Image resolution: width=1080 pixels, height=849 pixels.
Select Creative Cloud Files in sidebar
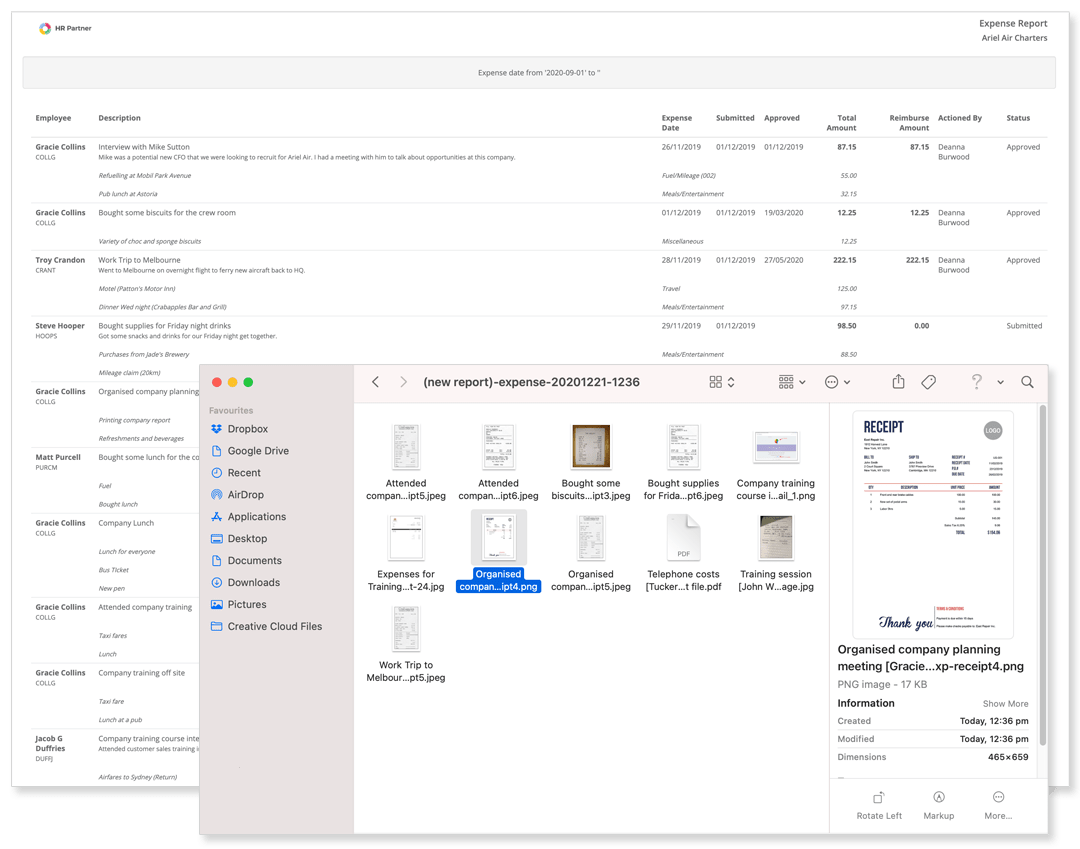pos(274,626)
